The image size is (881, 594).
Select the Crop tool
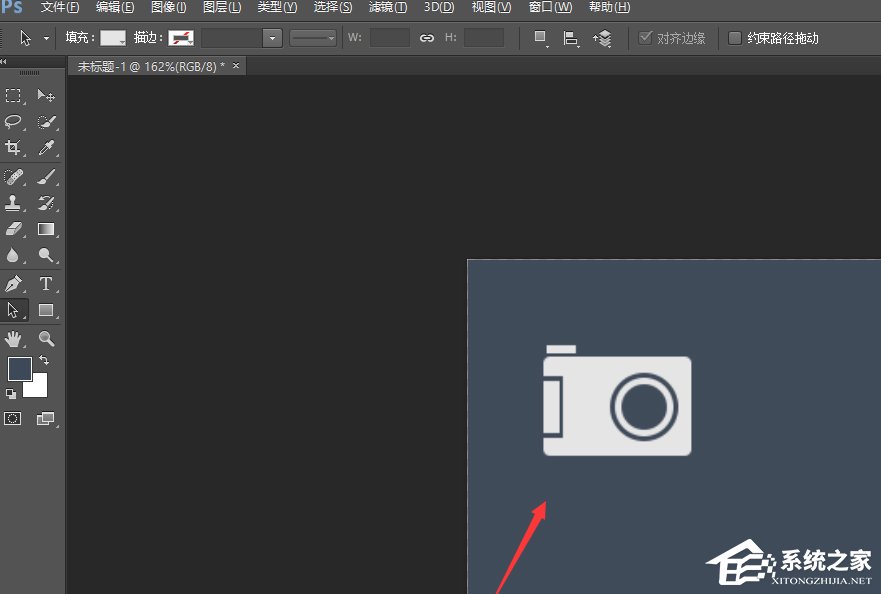click(13, 147)
